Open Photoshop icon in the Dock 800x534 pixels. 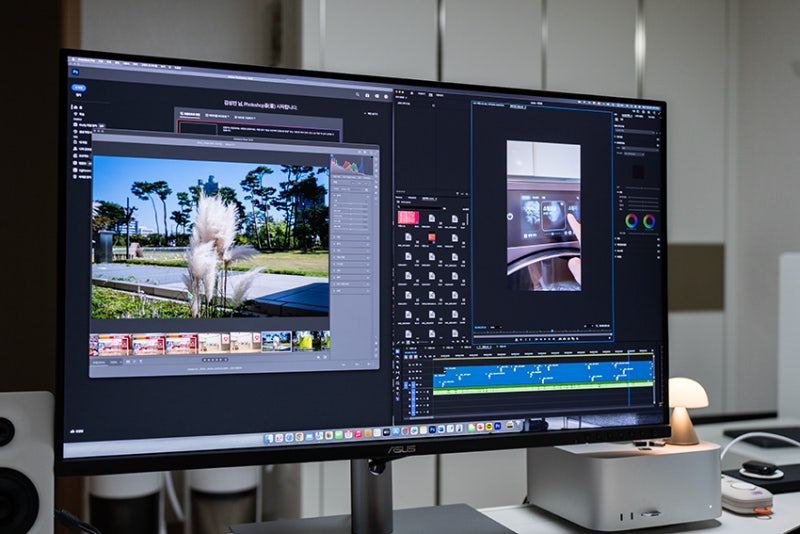[432, 429]
